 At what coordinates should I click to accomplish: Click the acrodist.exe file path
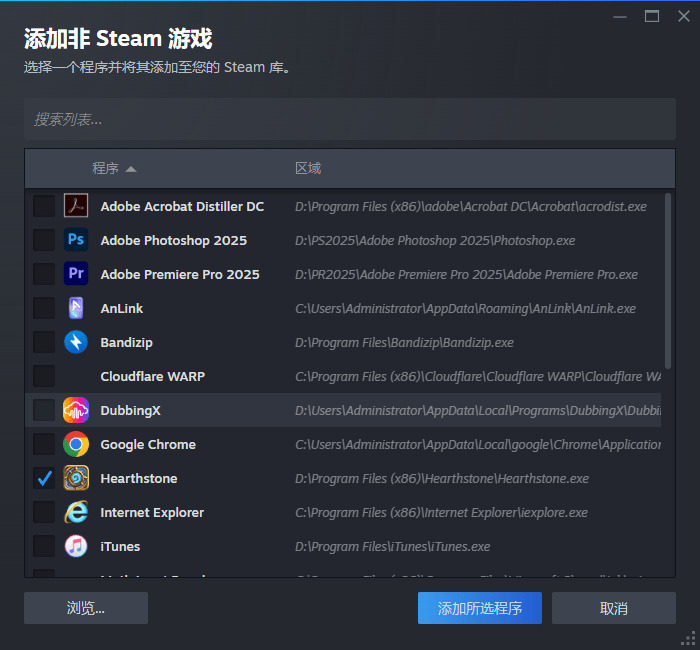point(471,207)
